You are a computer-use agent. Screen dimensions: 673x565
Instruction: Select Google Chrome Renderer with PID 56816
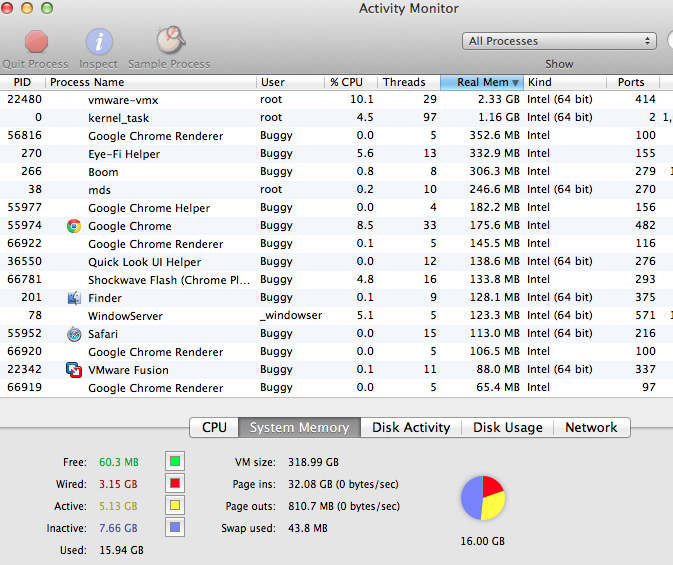click(x=336, y=136)
